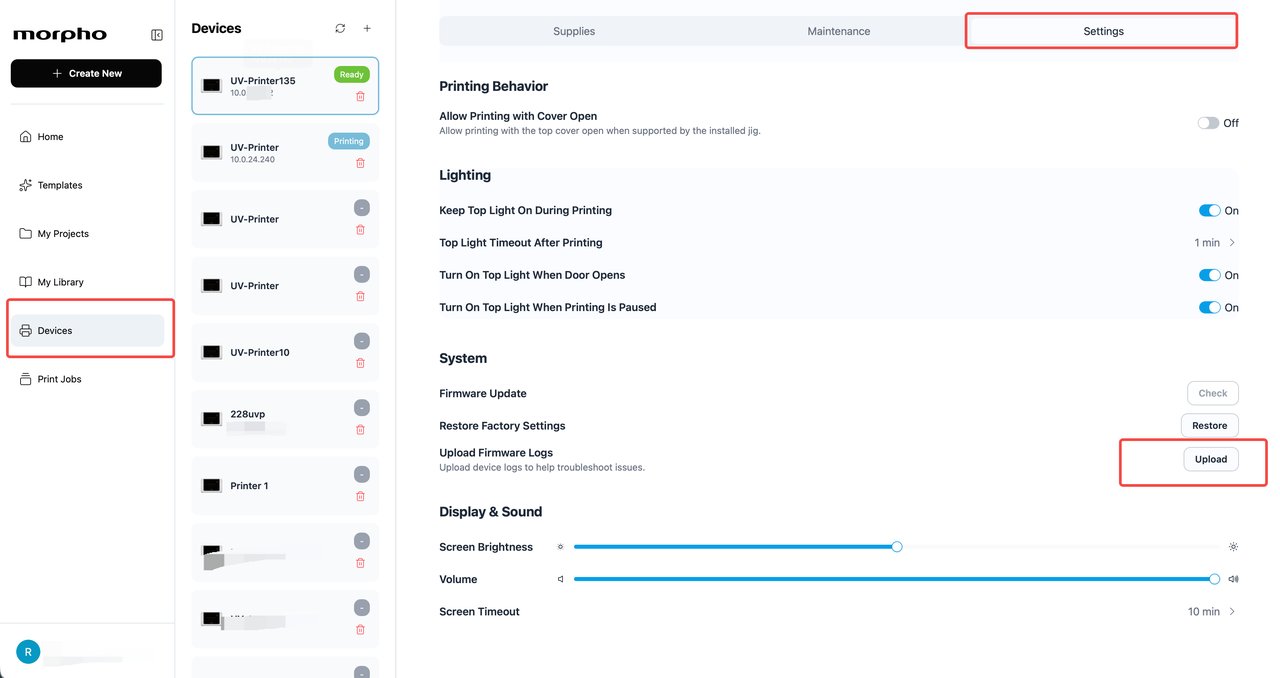Open Home in the sidebar

[x=87, y=137]
